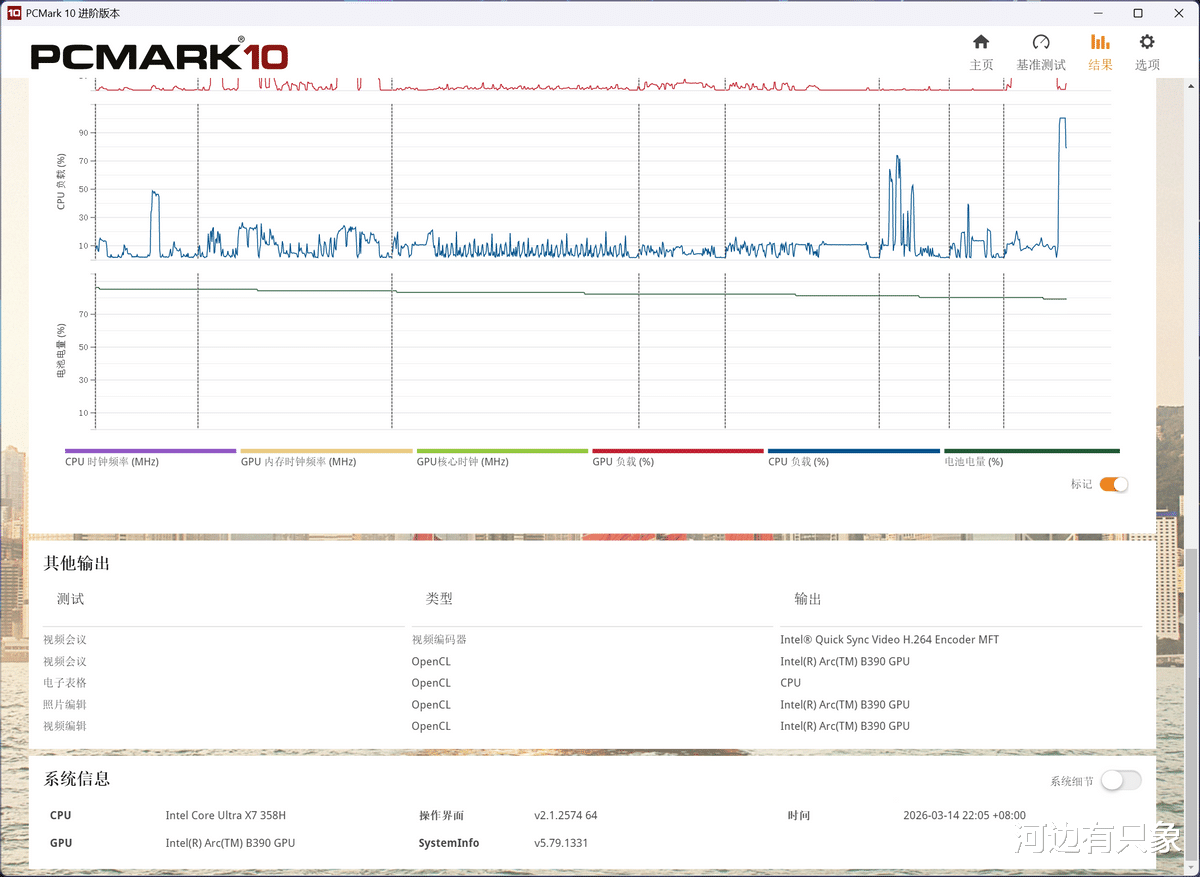Click the CPU load peak near 90%
The image size is (1200, 877).
tap(1062, 119)
